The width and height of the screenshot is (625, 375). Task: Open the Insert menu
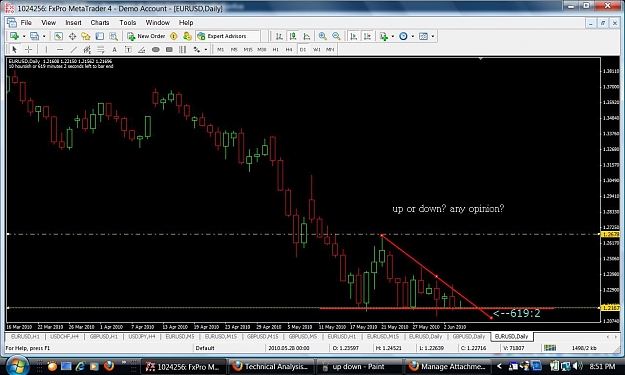73,23
